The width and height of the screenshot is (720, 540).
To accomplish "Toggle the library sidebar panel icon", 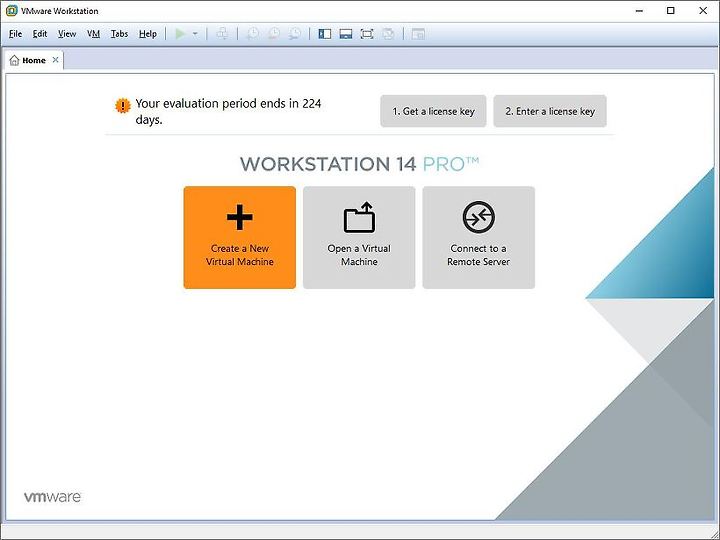I will click(x=325, y=34).
